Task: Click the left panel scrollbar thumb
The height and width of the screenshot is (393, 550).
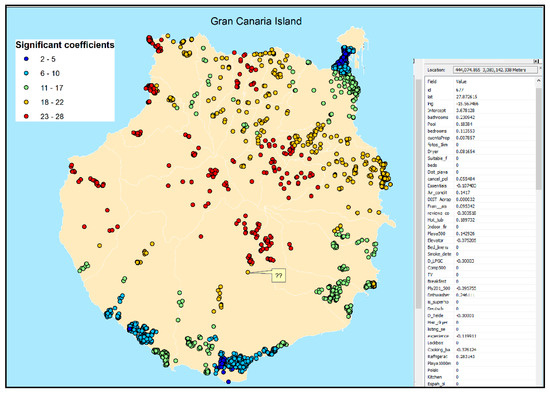Action: 418,193
